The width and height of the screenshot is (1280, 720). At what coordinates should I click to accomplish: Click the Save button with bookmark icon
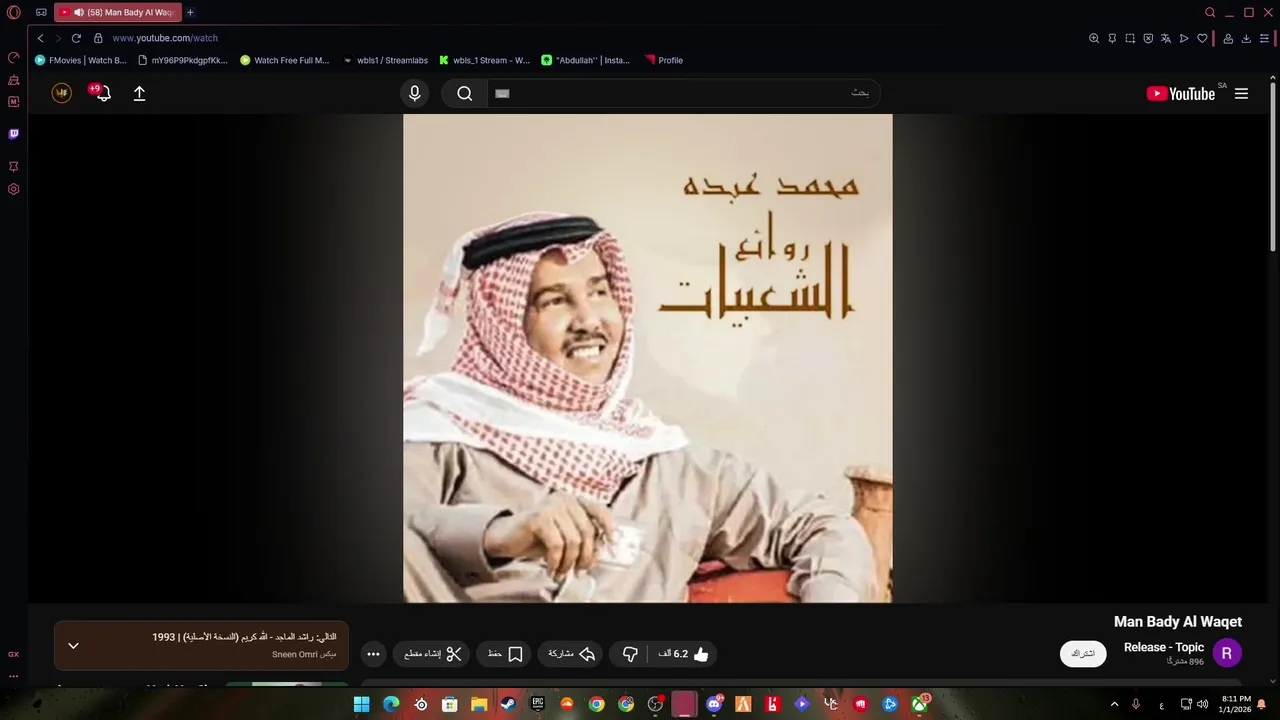click(x=504, y=654)
